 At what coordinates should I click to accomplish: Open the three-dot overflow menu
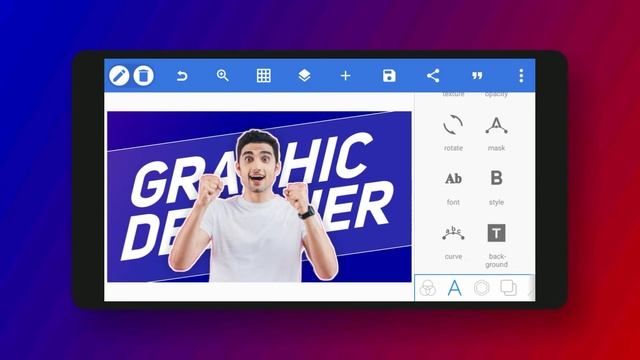(521, 76)
